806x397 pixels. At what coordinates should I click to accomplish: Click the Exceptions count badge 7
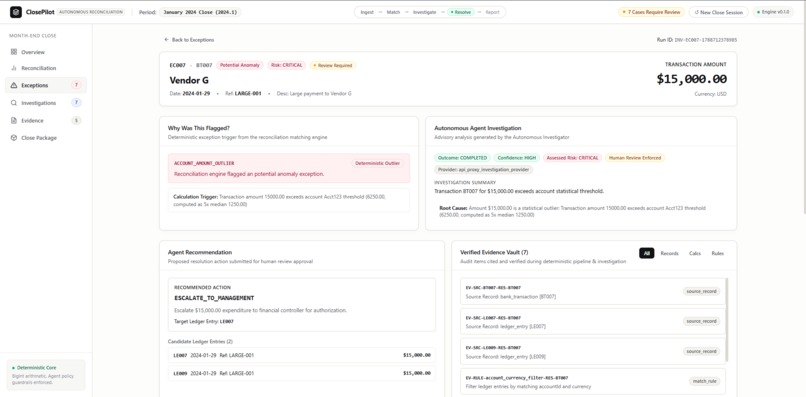click(76, 85)
